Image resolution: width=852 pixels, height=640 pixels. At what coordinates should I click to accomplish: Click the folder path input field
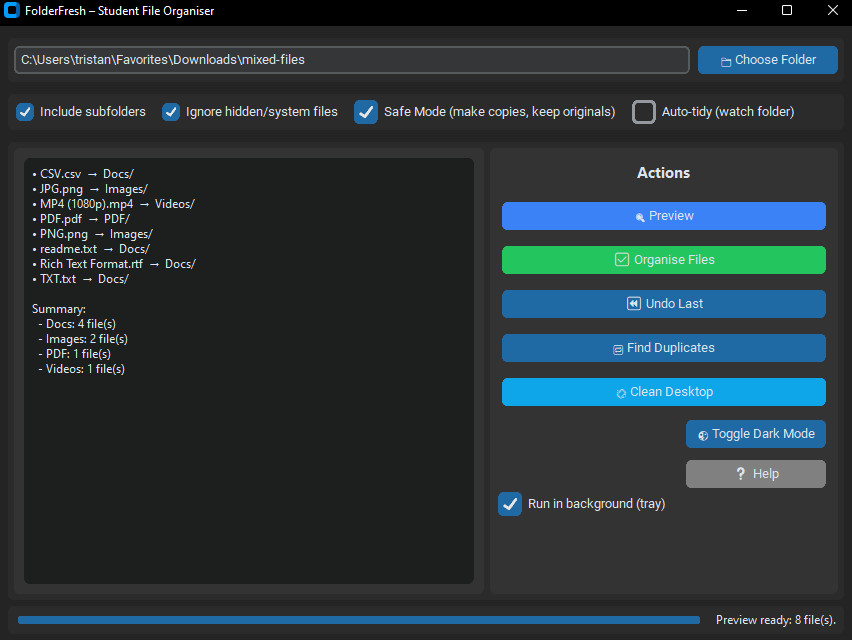pyautogui.click(x=352, y=60)
